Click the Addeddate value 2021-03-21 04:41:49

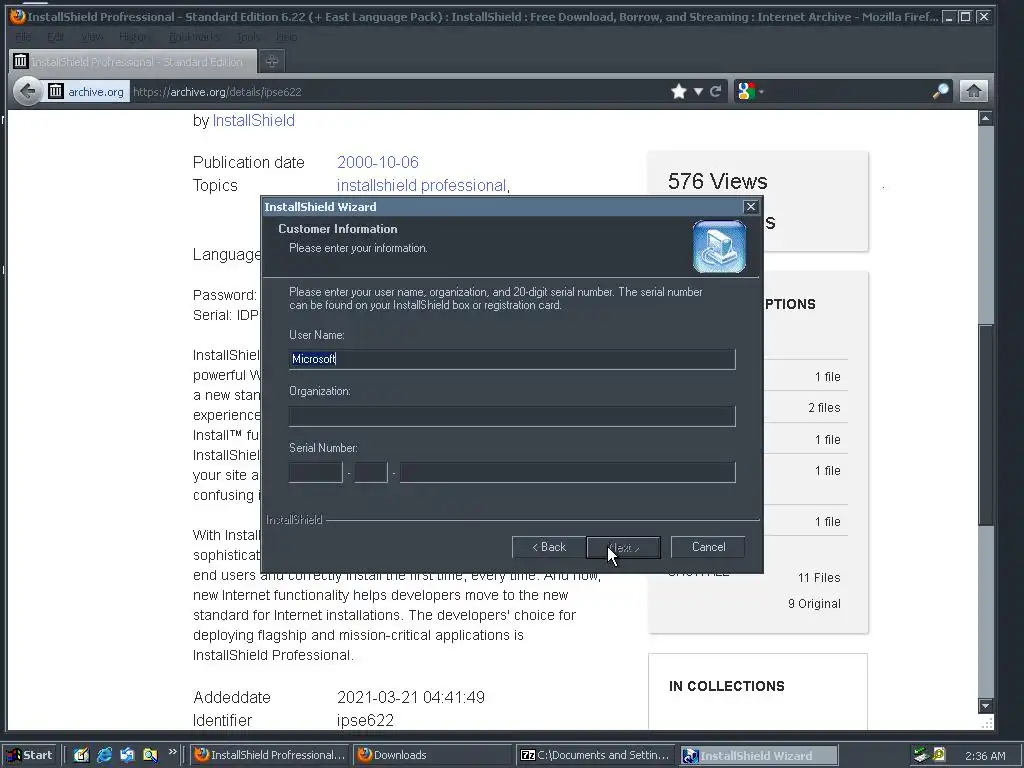click(x=411, y=697)
